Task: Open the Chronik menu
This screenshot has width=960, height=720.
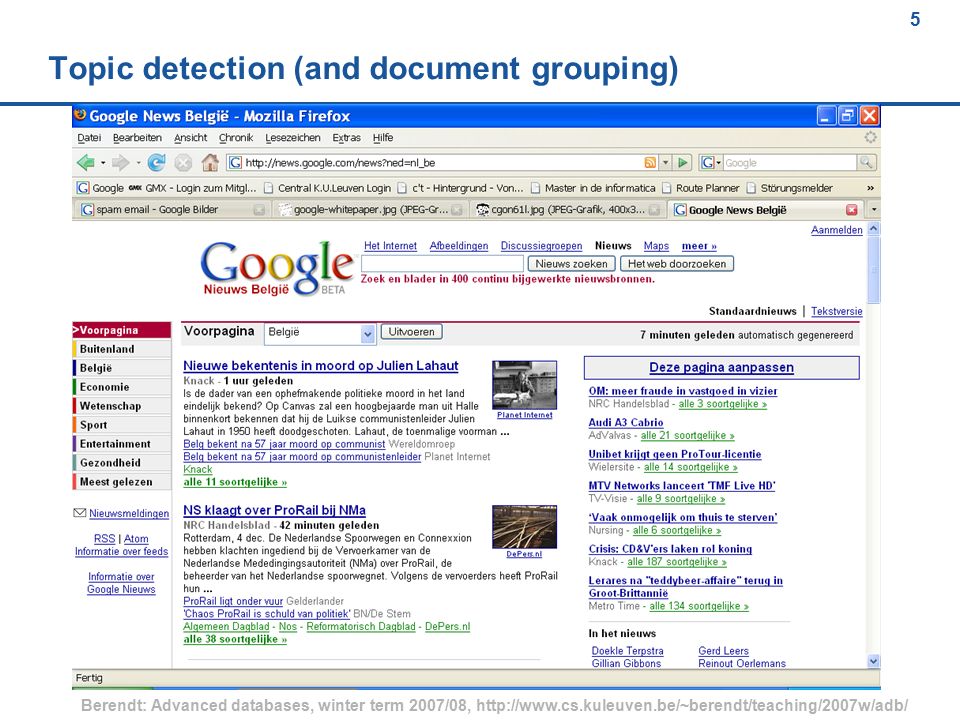Action: pyautogui.click(x=236, y=138)
